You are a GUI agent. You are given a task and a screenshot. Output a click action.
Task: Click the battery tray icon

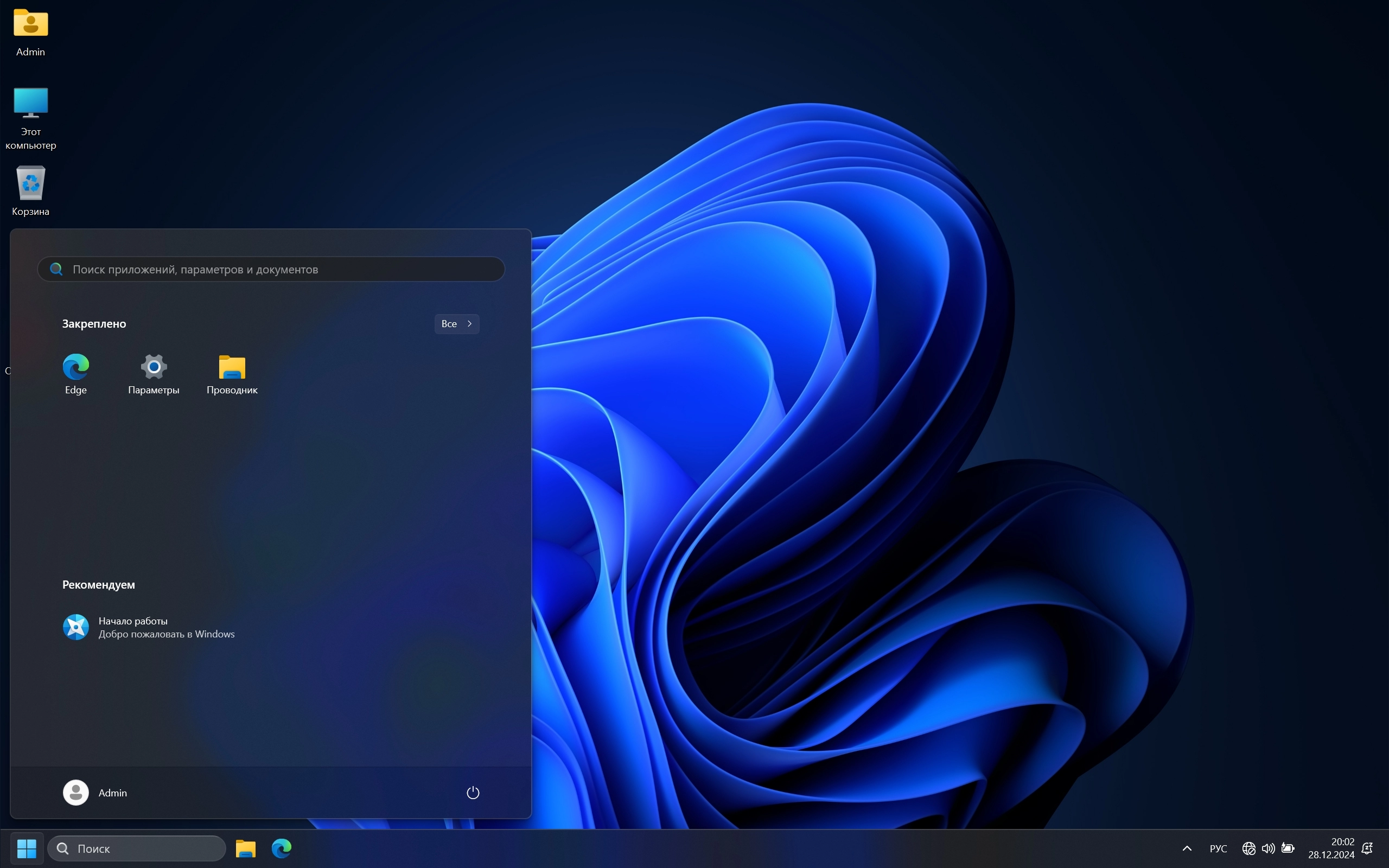1288,848
